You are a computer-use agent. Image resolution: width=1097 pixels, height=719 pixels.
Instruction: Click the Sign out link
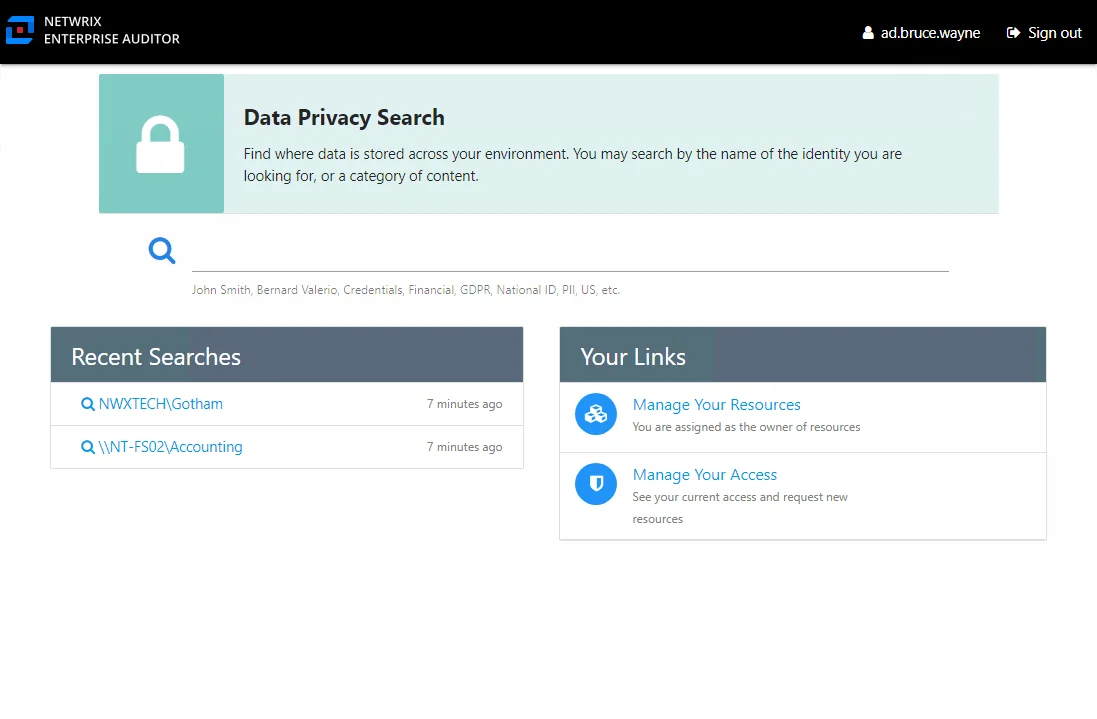(x=1054, y=33)
